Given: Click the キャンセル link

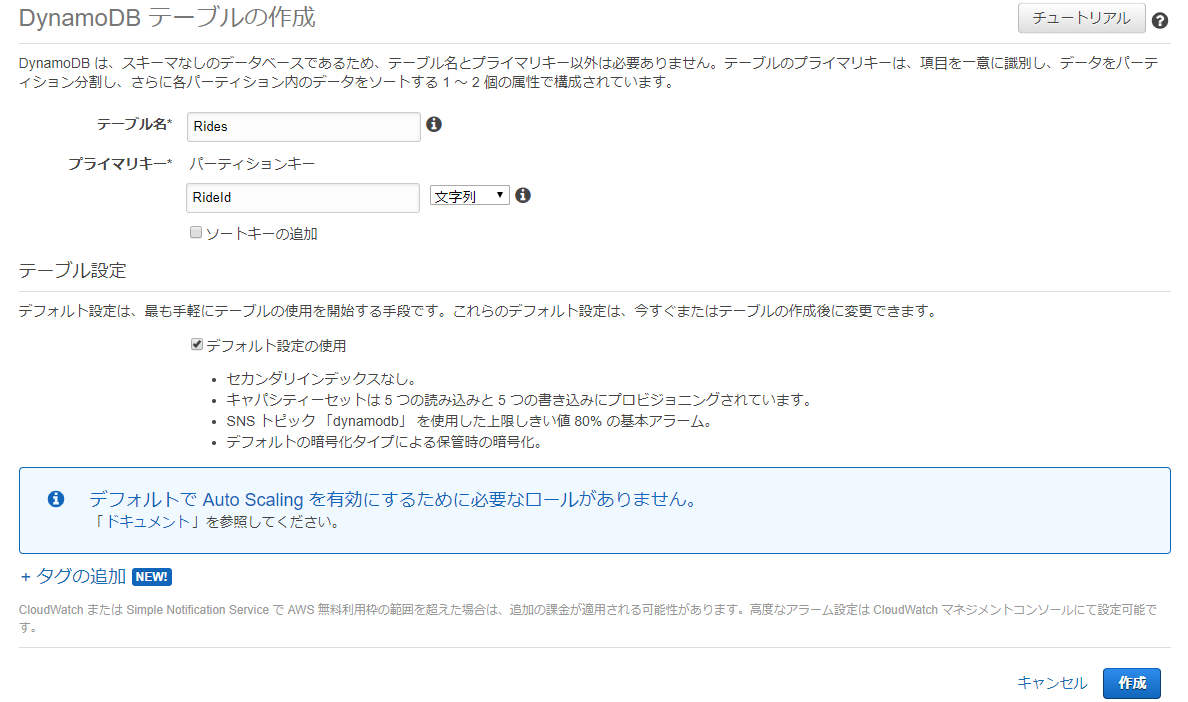Looking at the screenshot, I should 1052,683.
